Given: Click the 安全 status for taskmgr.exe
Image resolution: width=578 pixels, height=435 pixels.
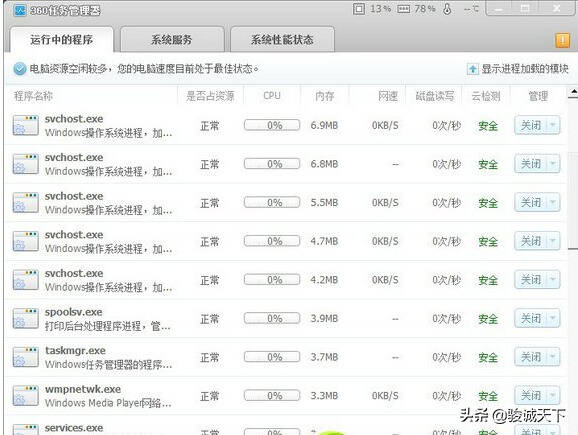Looking at the screenshot, I should pos(488,358).
